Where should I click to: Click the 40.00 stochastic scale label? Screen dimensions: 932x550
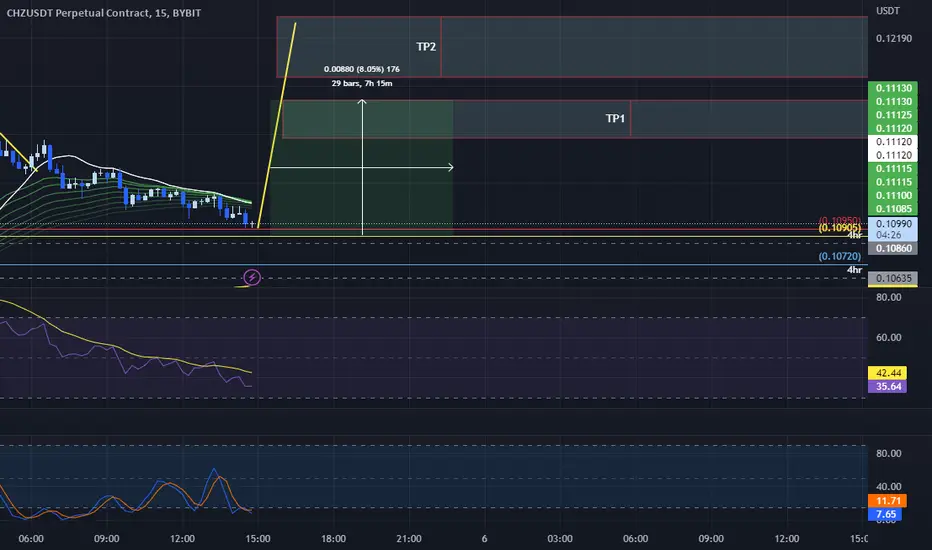point(888,486)
